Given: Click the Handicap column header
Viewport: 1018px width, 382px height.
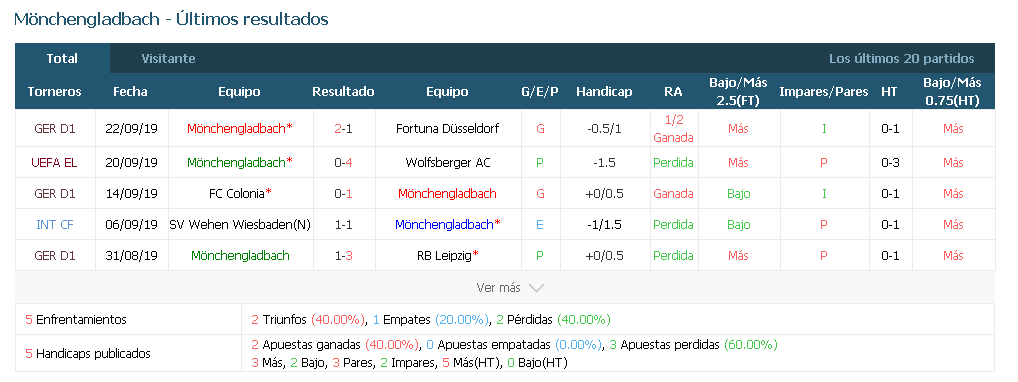Looking at the screenshot, I should (604, 92).
